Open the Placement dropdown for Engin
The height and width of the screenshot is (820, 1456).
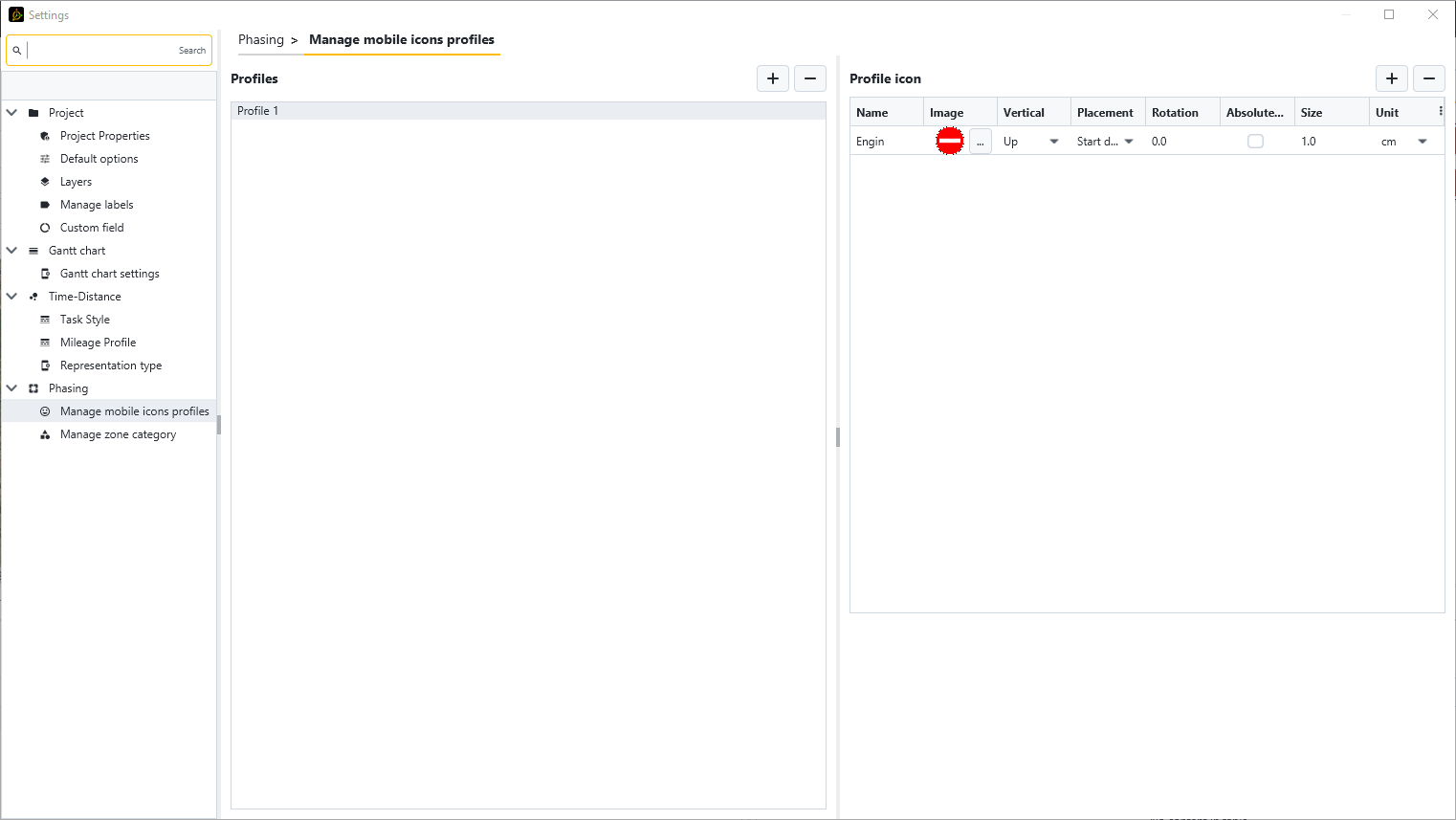[1129, 142]
